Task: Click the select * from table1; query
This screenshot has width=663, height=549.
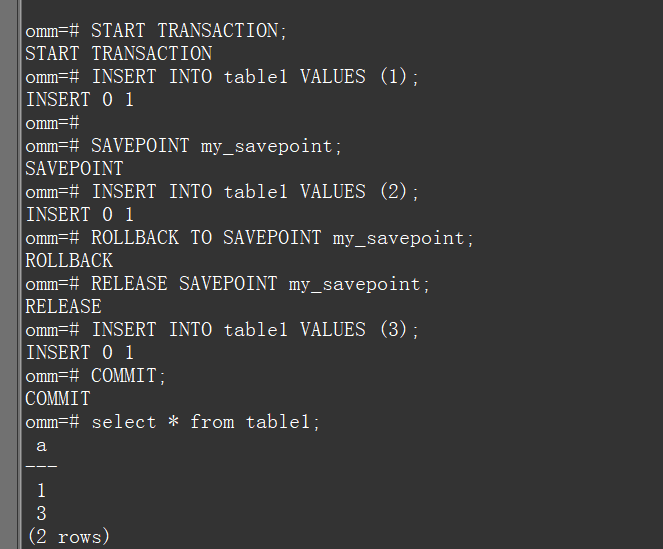Action: 173,422
